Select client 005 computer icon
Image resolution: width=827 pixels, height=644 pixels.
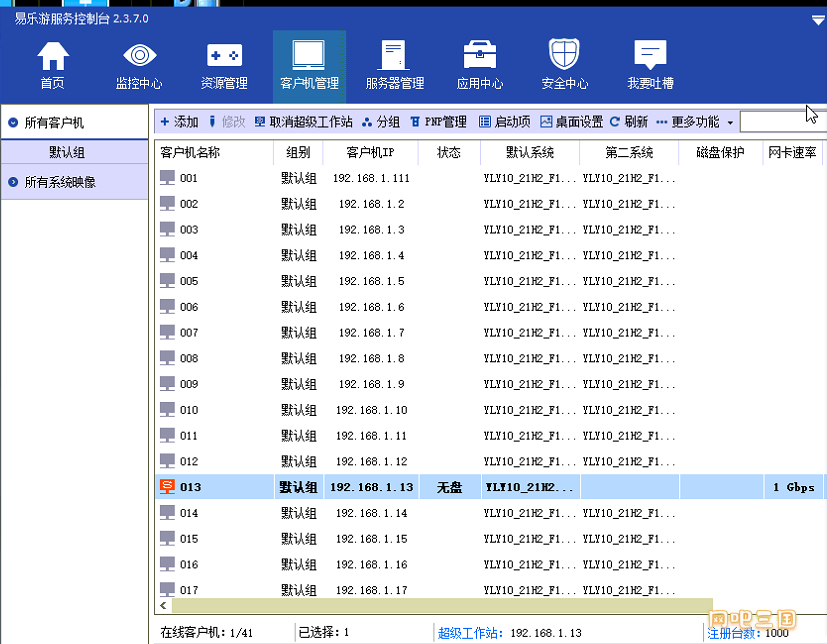point(167,281)
